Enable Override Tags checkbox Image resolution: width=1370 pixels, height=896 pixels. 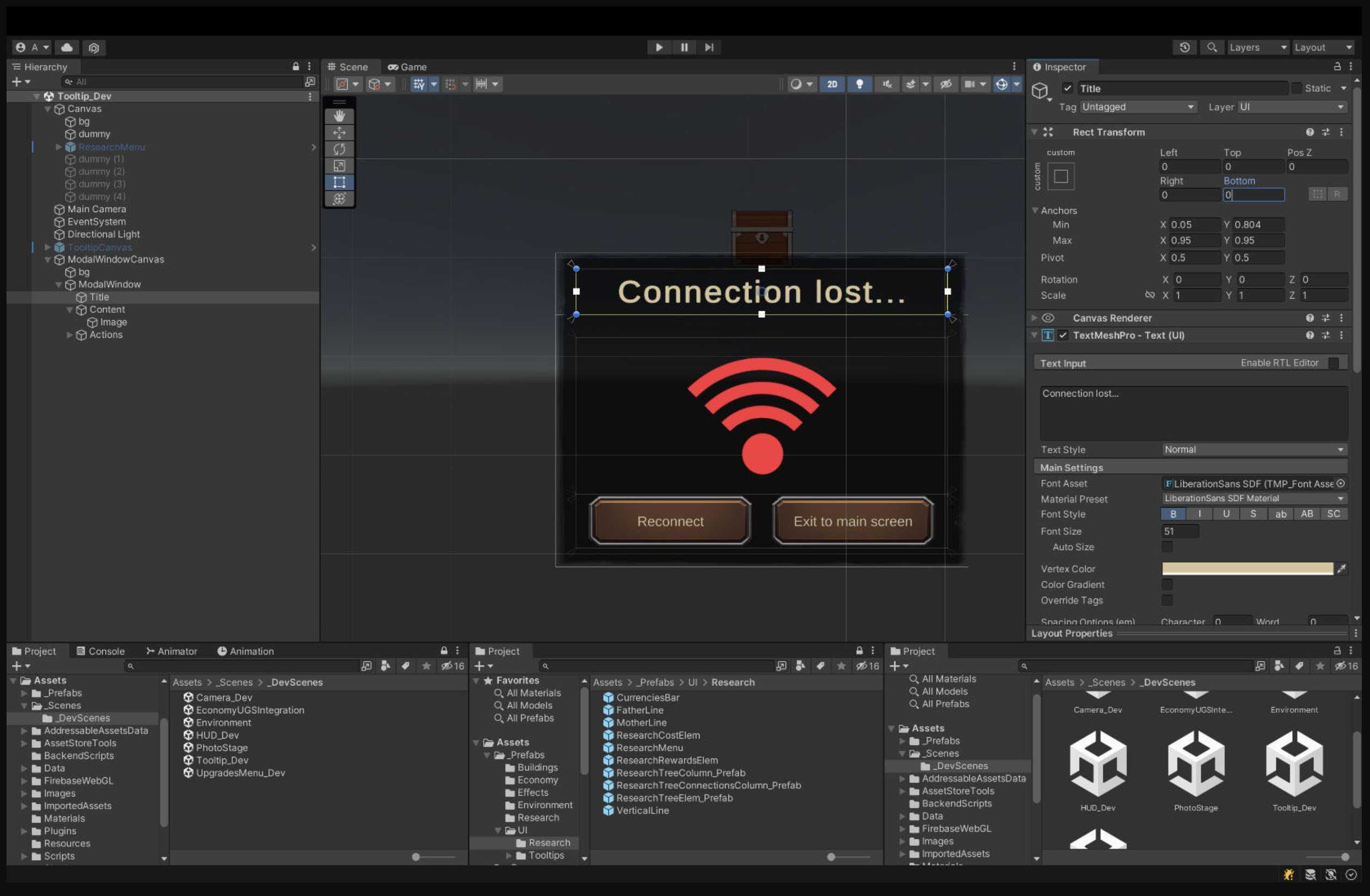1168,600
